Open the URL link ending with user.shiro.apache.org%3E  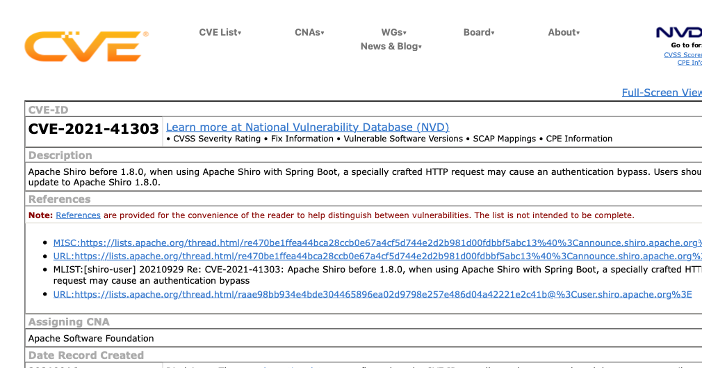click(x=372, y=295)
